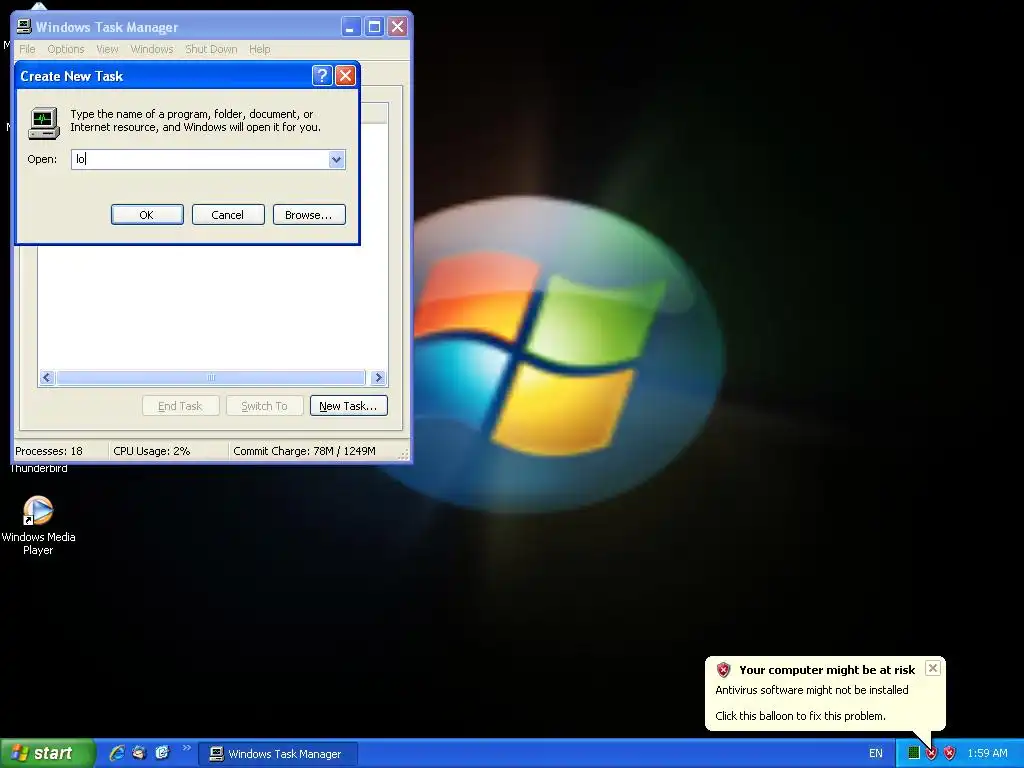
Task: Open the Browse... file picker
Action: point(309,215)
